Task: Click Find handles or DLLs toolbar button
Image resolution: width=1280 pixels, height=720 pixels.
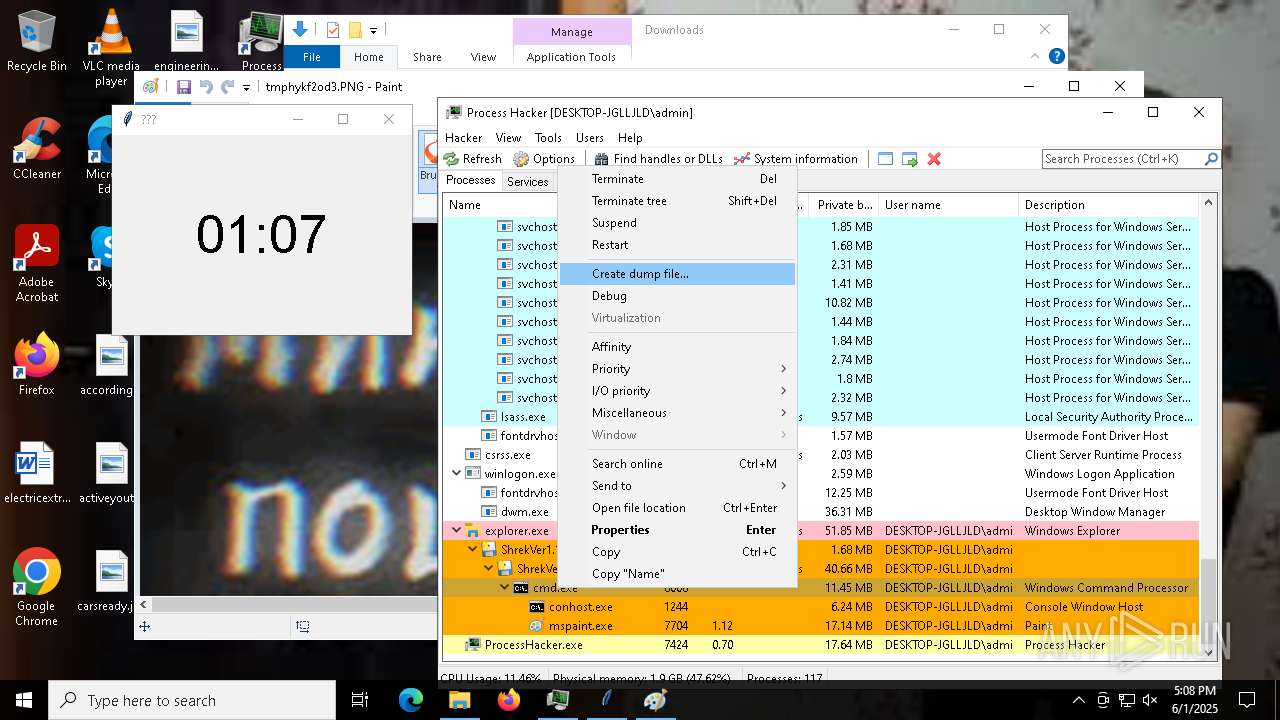Action: 658,159
